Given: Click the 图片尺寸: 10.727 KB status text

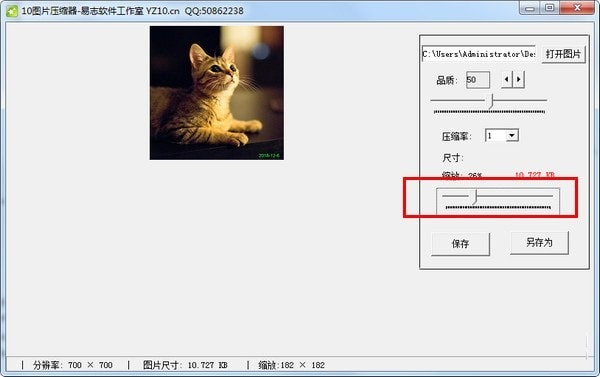Looking at the screenshot, I should (185, 365).
